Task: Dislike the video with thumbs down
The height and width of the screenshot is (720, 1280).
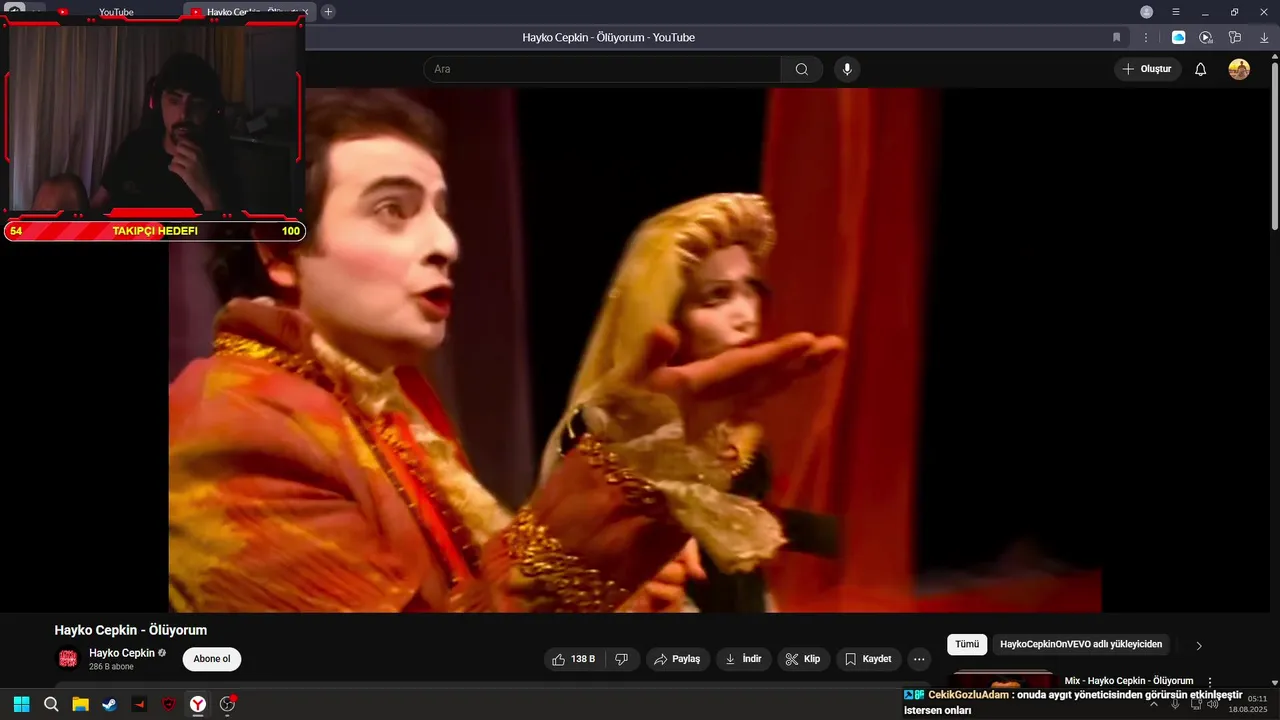Action: tap(621, 659)
